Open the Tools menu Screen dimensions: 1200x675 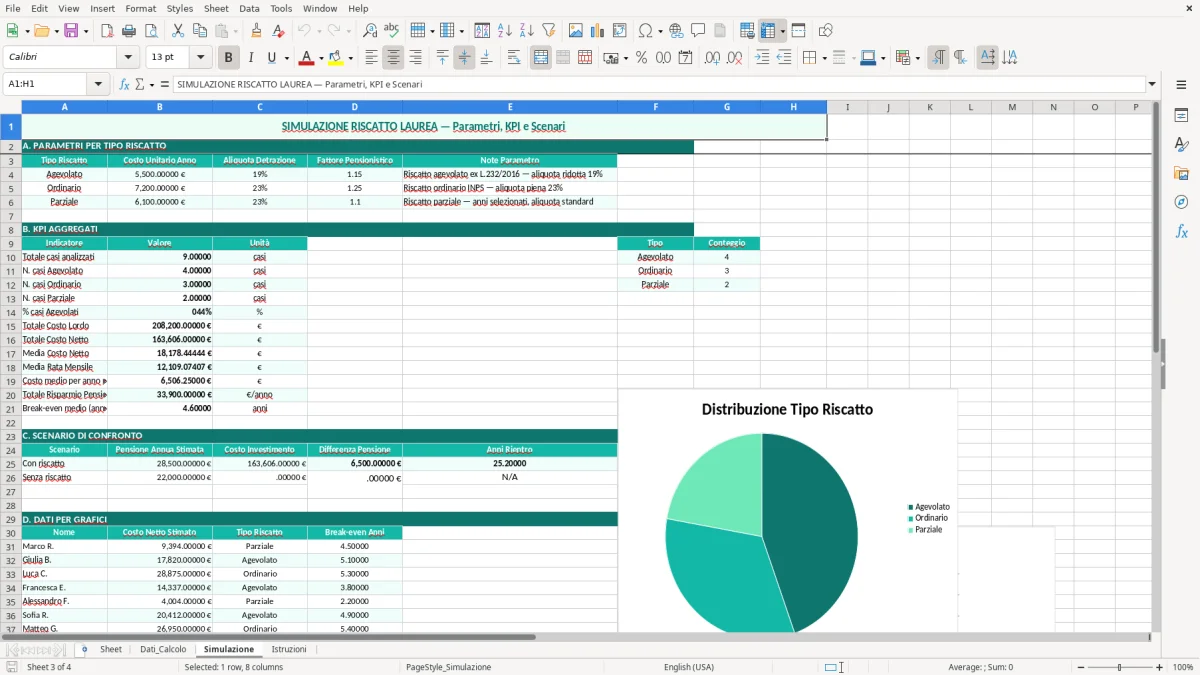(281, 8)
